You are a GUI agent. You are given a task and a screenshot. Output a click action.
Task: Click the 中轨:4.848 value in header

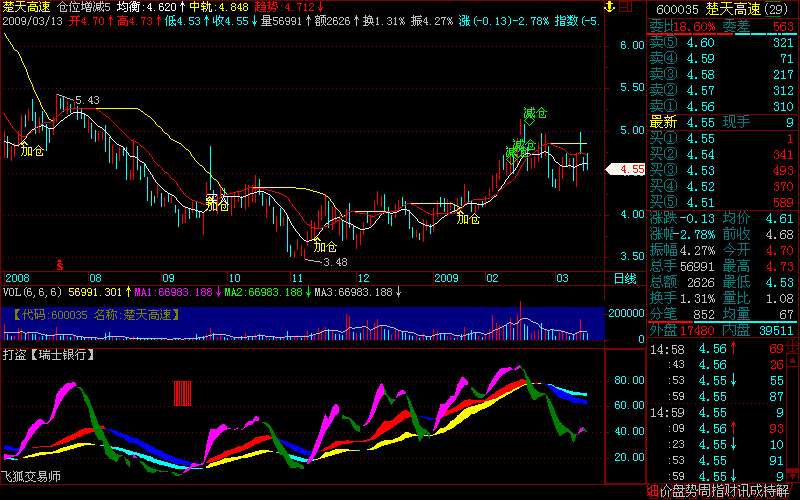coord(219,7)
